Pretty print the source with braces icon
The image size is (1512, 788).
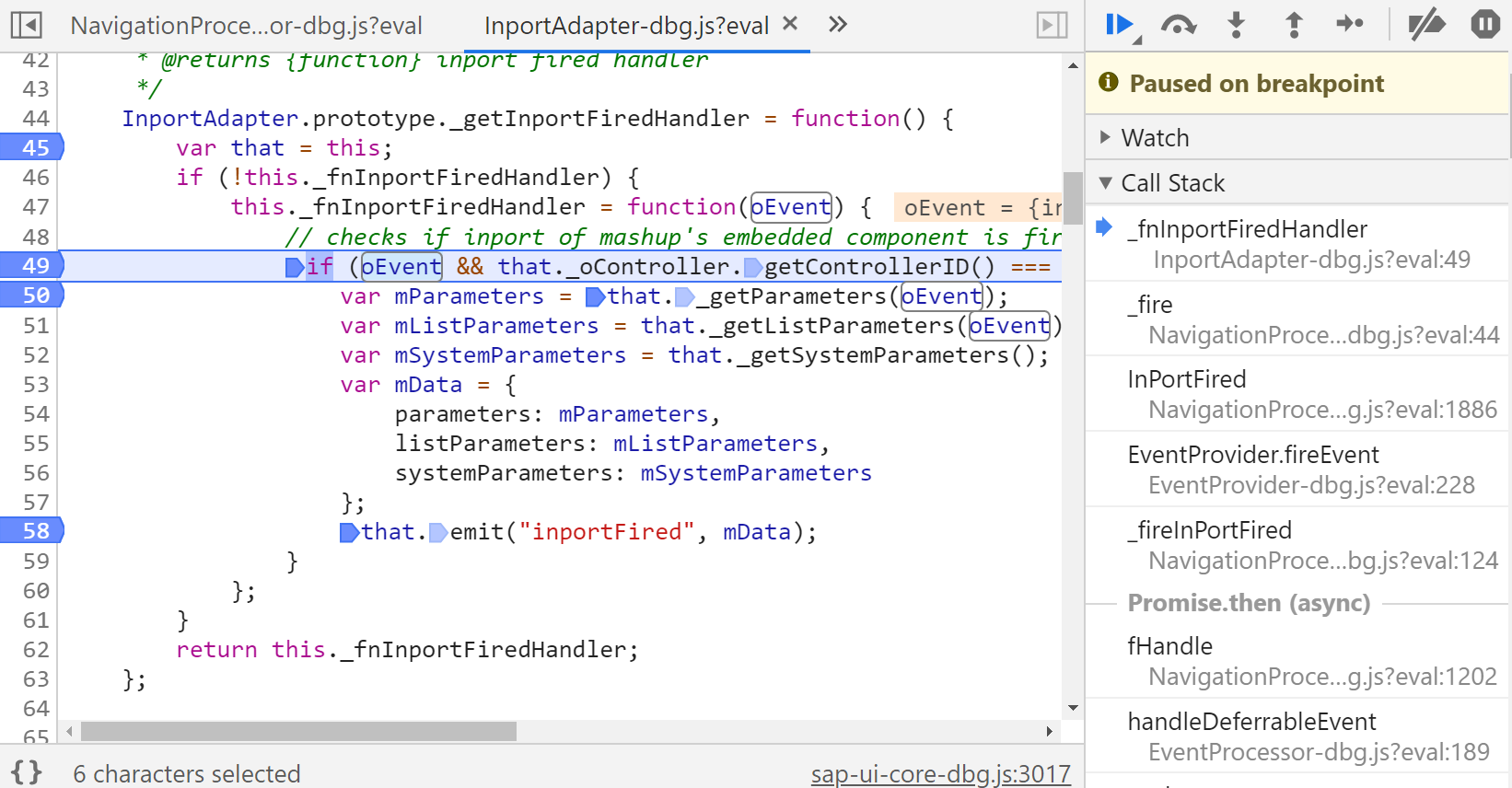pyautogui.click(x=27, y=772)
